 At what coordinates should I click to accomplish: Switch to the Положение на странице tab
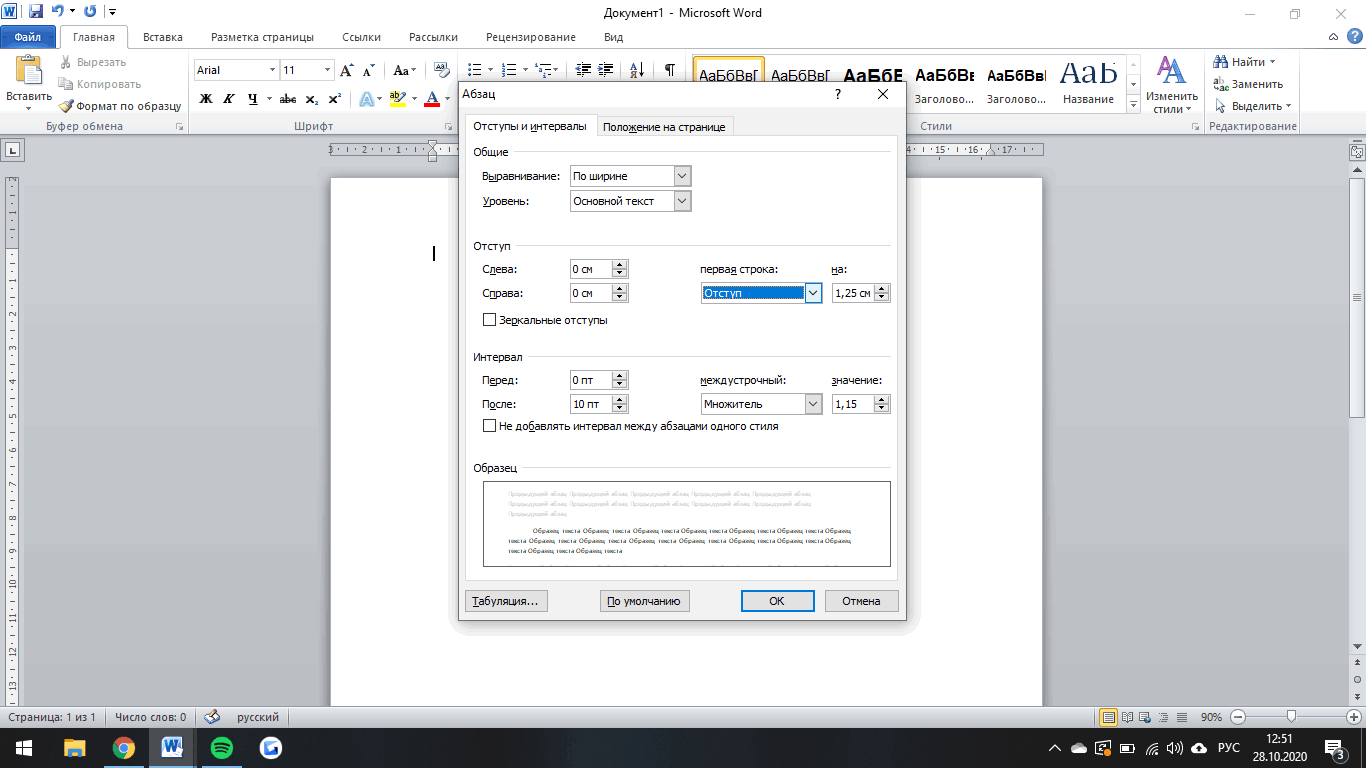663,127
